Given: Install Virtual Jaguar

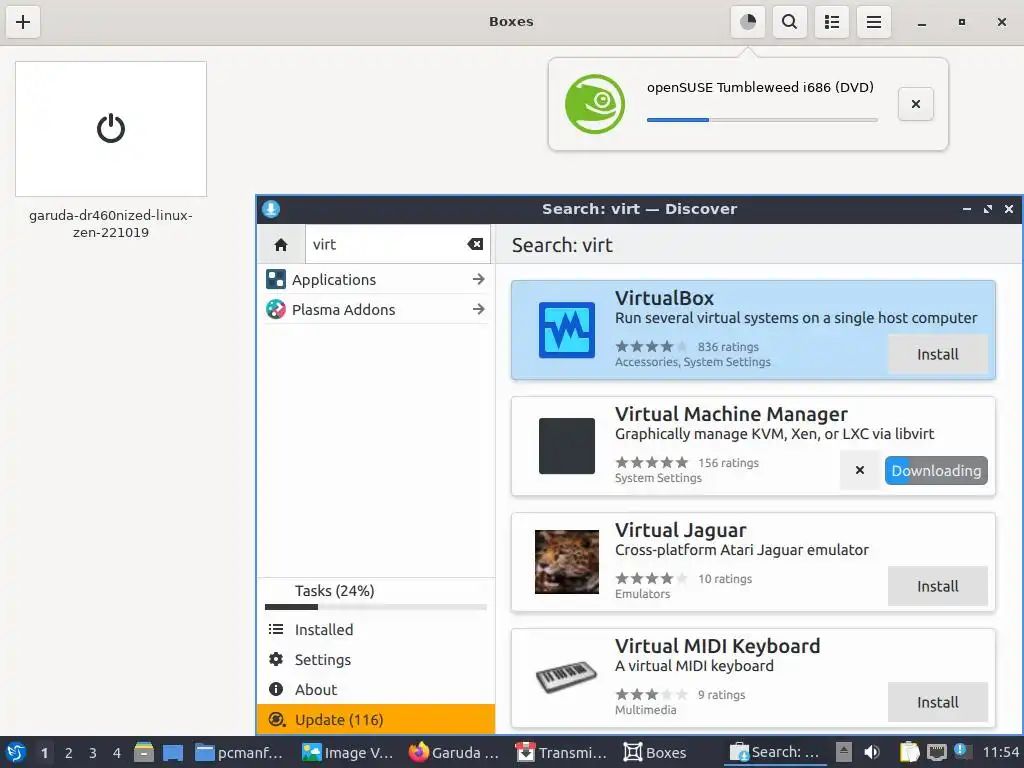Looking at the screenshot, I should point(938,586).
